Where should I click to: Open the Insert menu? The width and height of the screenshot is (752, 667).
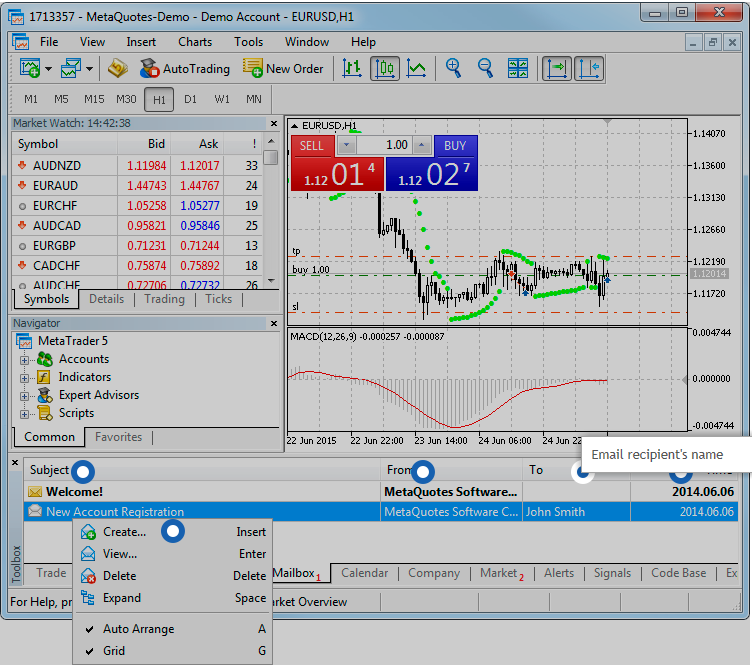141,42
